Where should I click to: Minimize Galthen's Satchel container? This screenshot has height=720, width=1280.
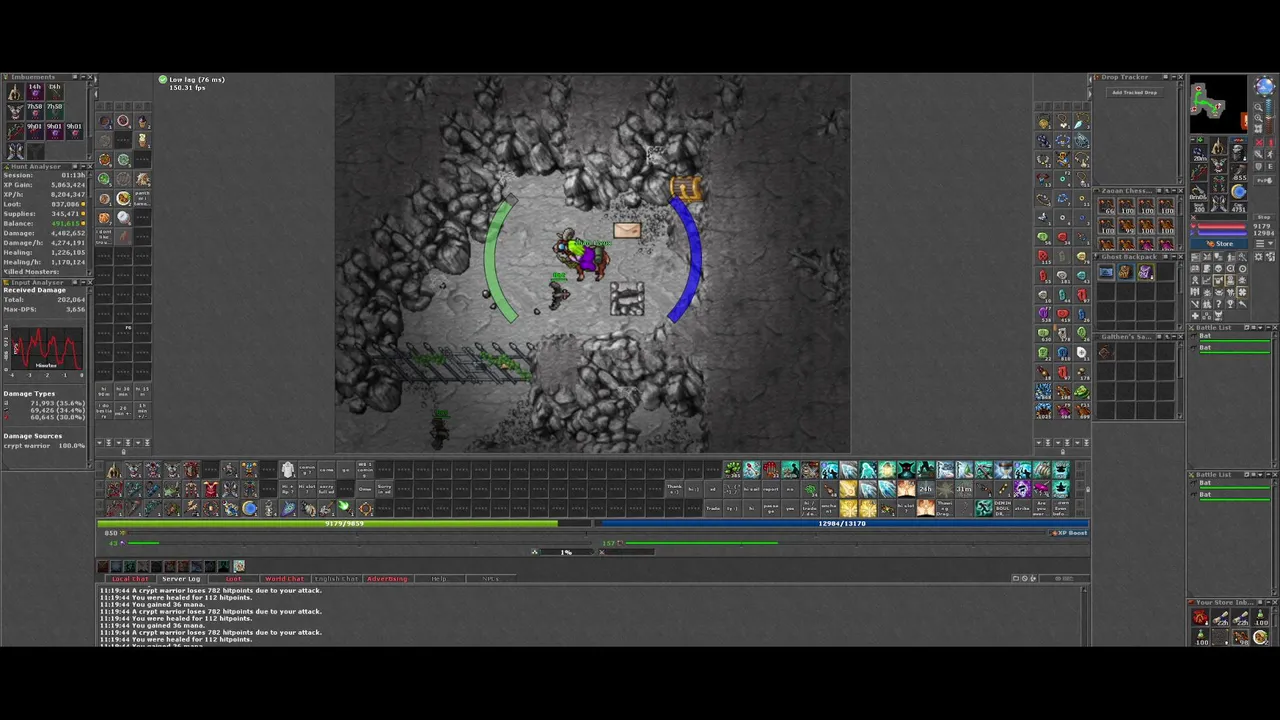[x=1174, y=337]
